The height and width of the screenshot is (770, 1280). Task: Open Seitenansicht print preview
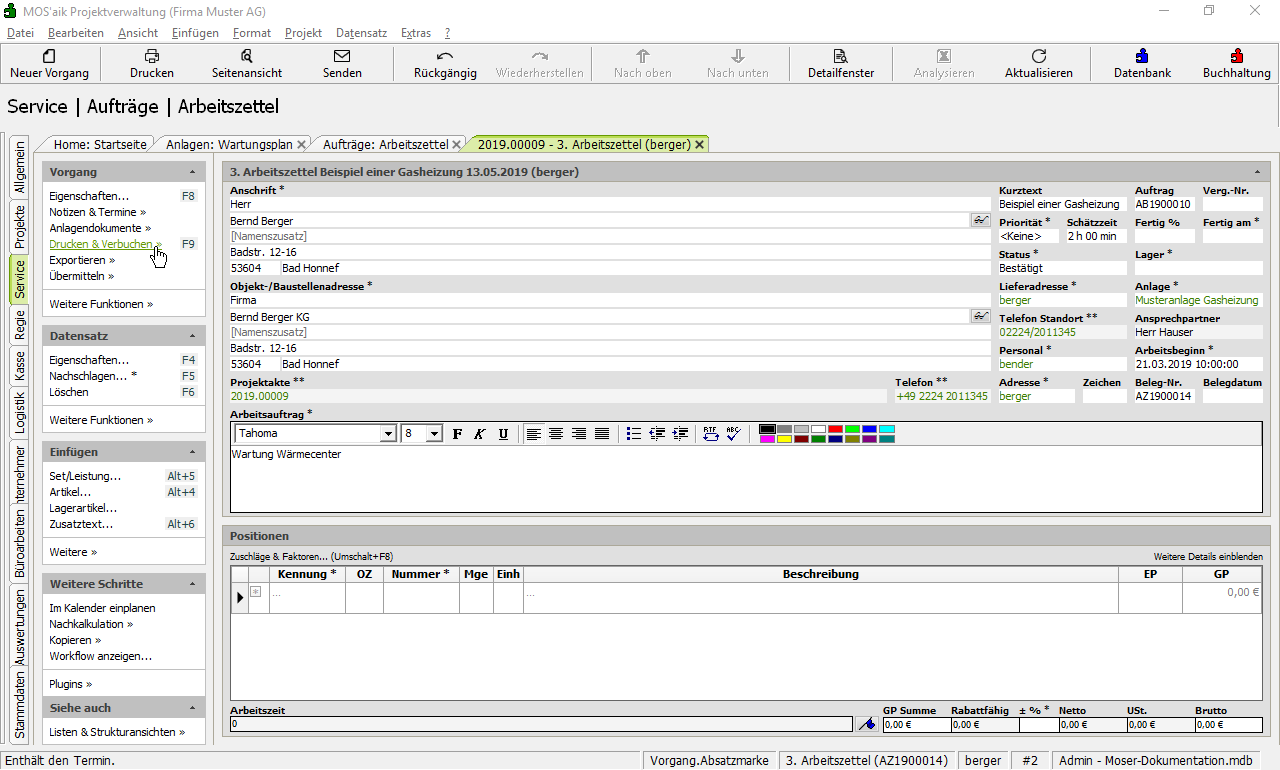[246, 57]
